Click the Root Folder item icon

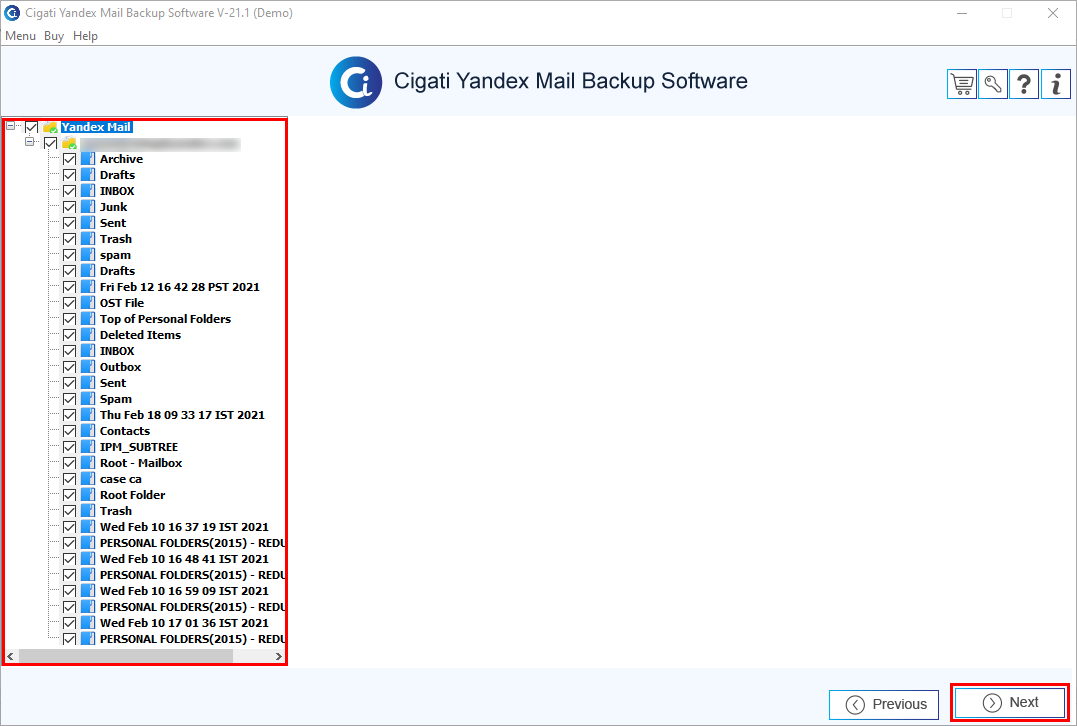coord(88,495)
